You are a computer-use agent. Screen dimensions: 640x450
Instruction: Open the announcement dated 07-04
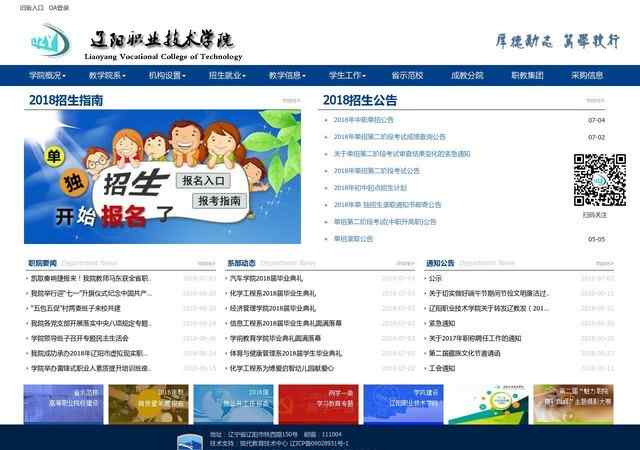[364, 120]
